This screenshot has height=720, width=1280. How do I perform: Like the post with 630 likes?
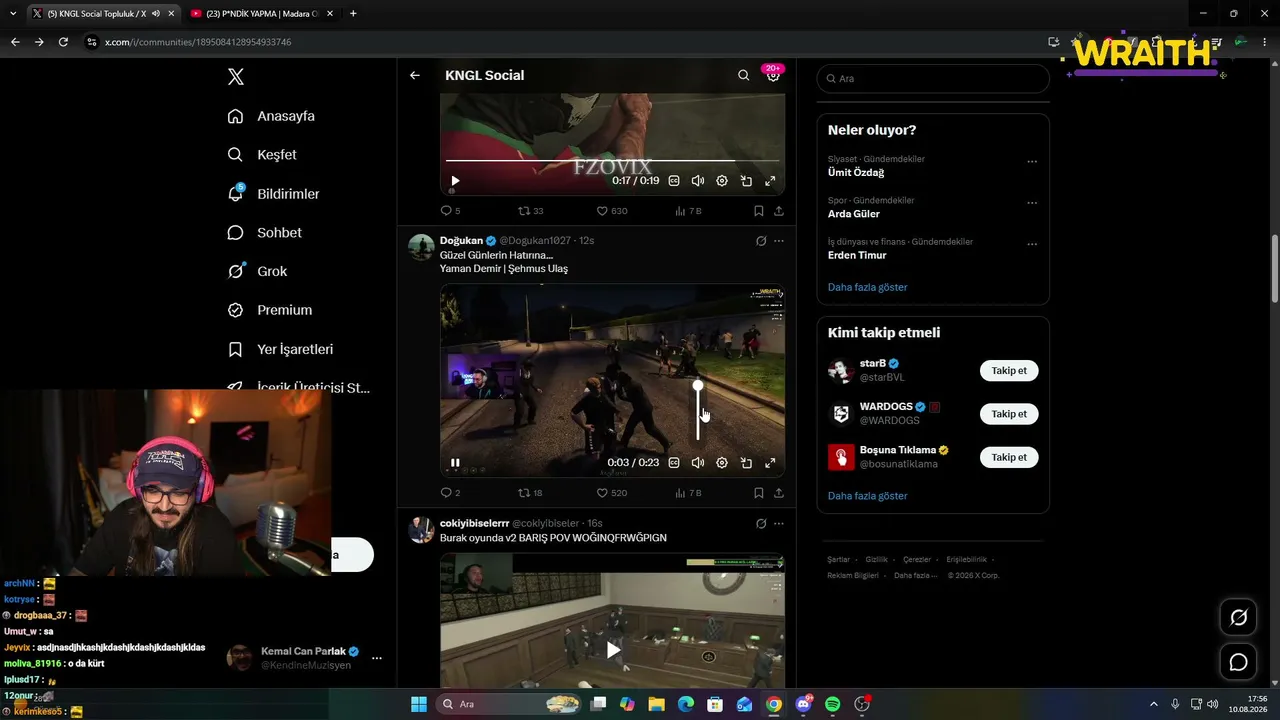click(x=612, y=211)
